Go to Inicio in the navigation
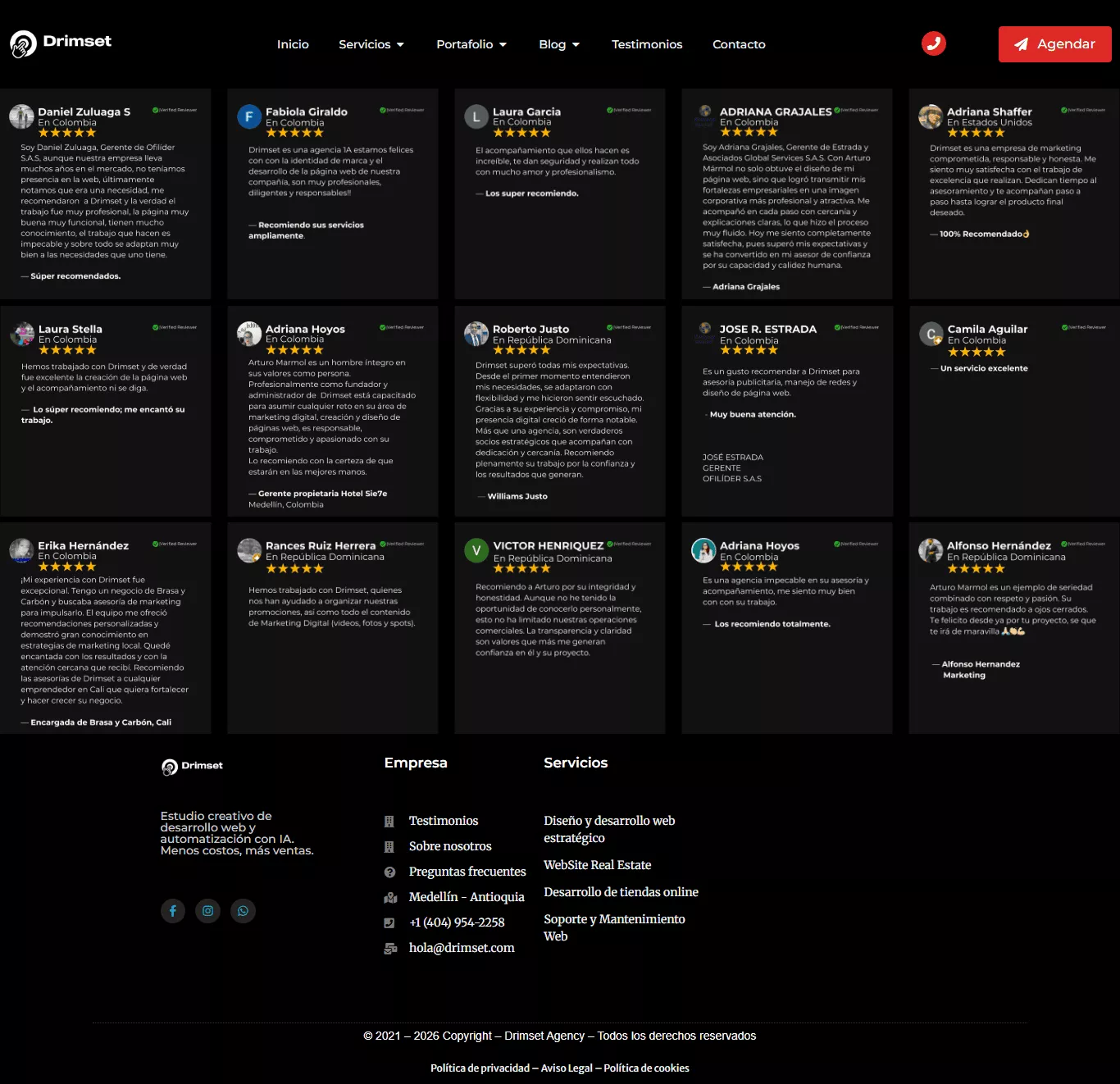 (293, 44)
